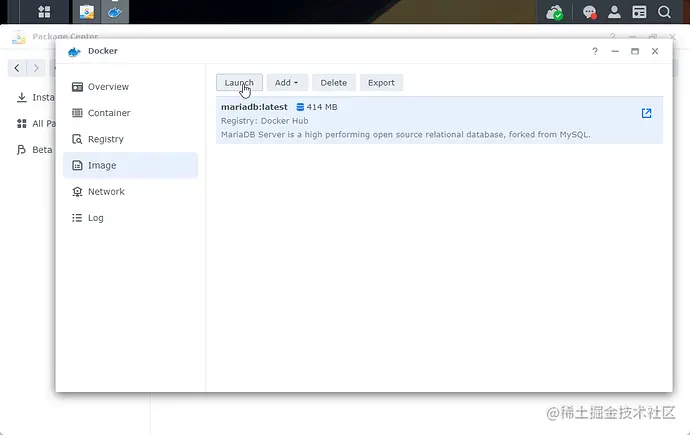The width and height of the screenshot is (690, 435).
Task: Open the widgets panel icon
Action: 639,12
